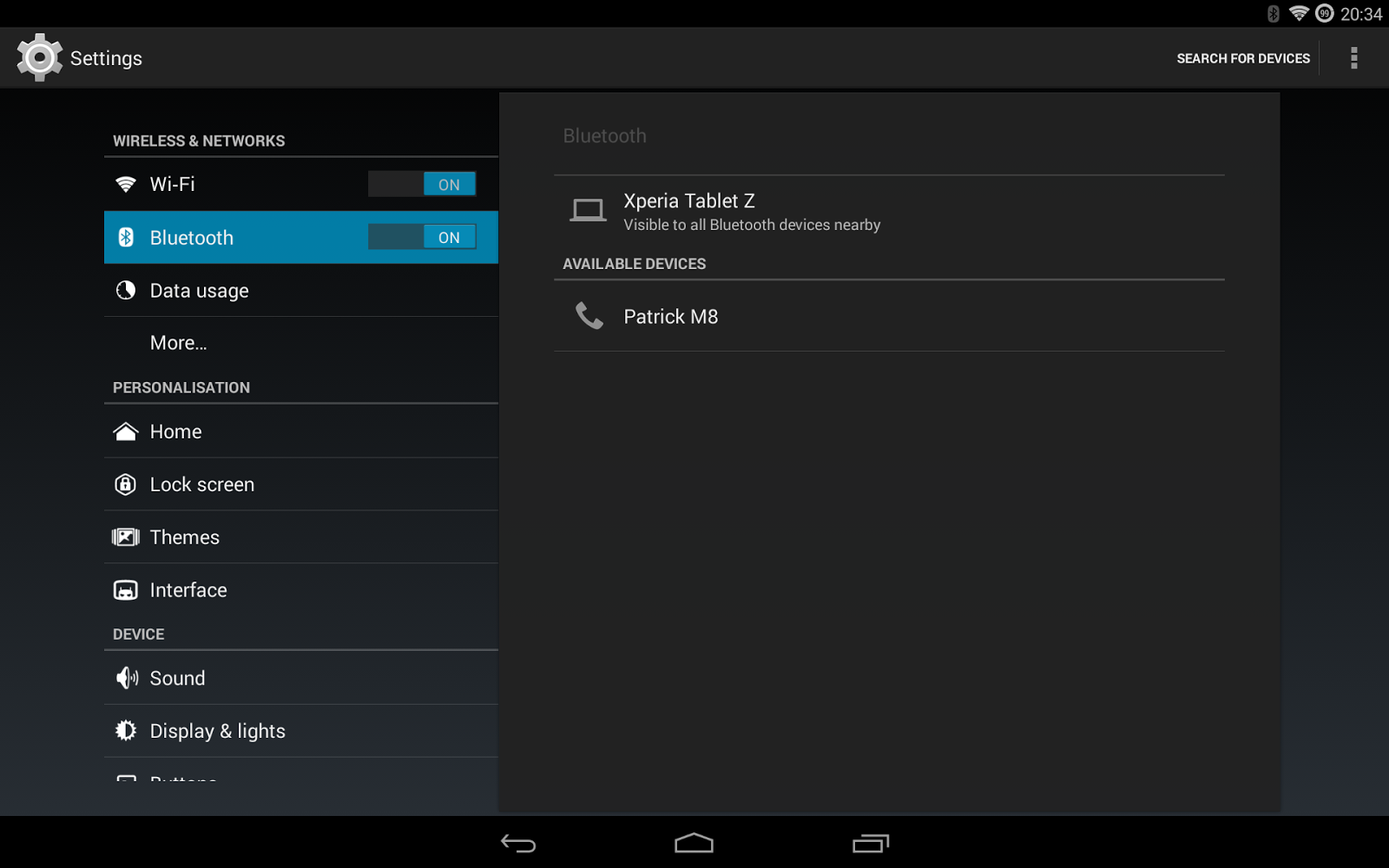The image size is (1389, 868).
Task: Click the Lock screen padlock icon
Action: coord(126,484)
